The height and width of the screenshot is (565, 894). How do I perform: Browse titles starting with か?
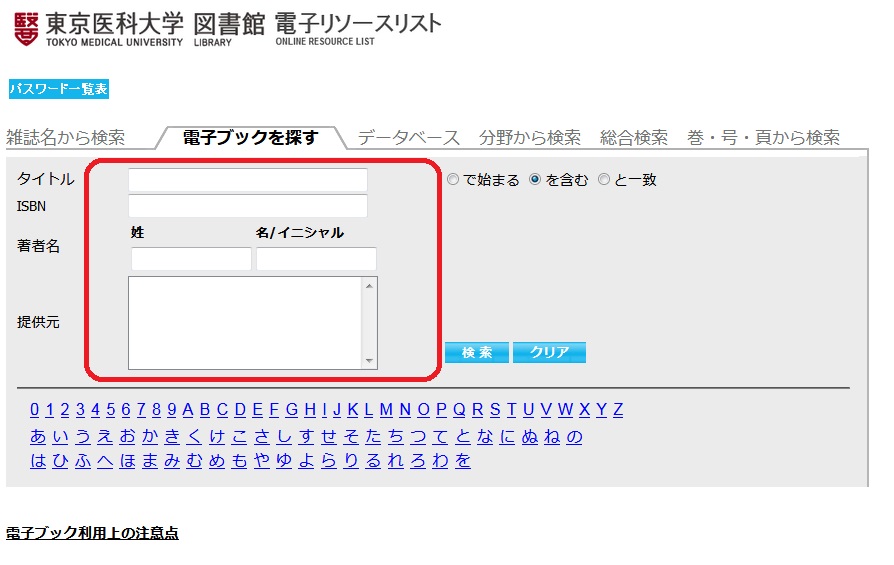150,436
